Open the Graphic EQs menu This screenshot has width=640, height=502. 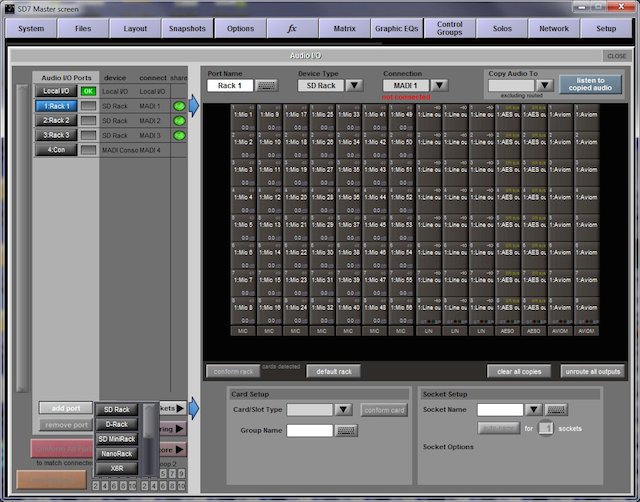(x=396, y=29)
